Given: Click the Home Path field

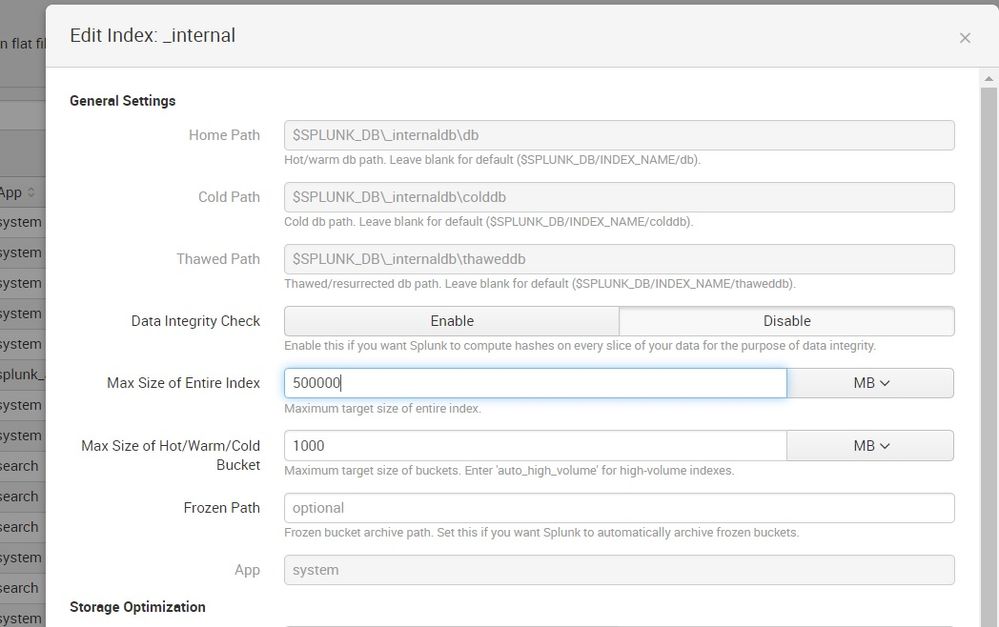Looking at the screenshot, I should (x=619, y=135).
